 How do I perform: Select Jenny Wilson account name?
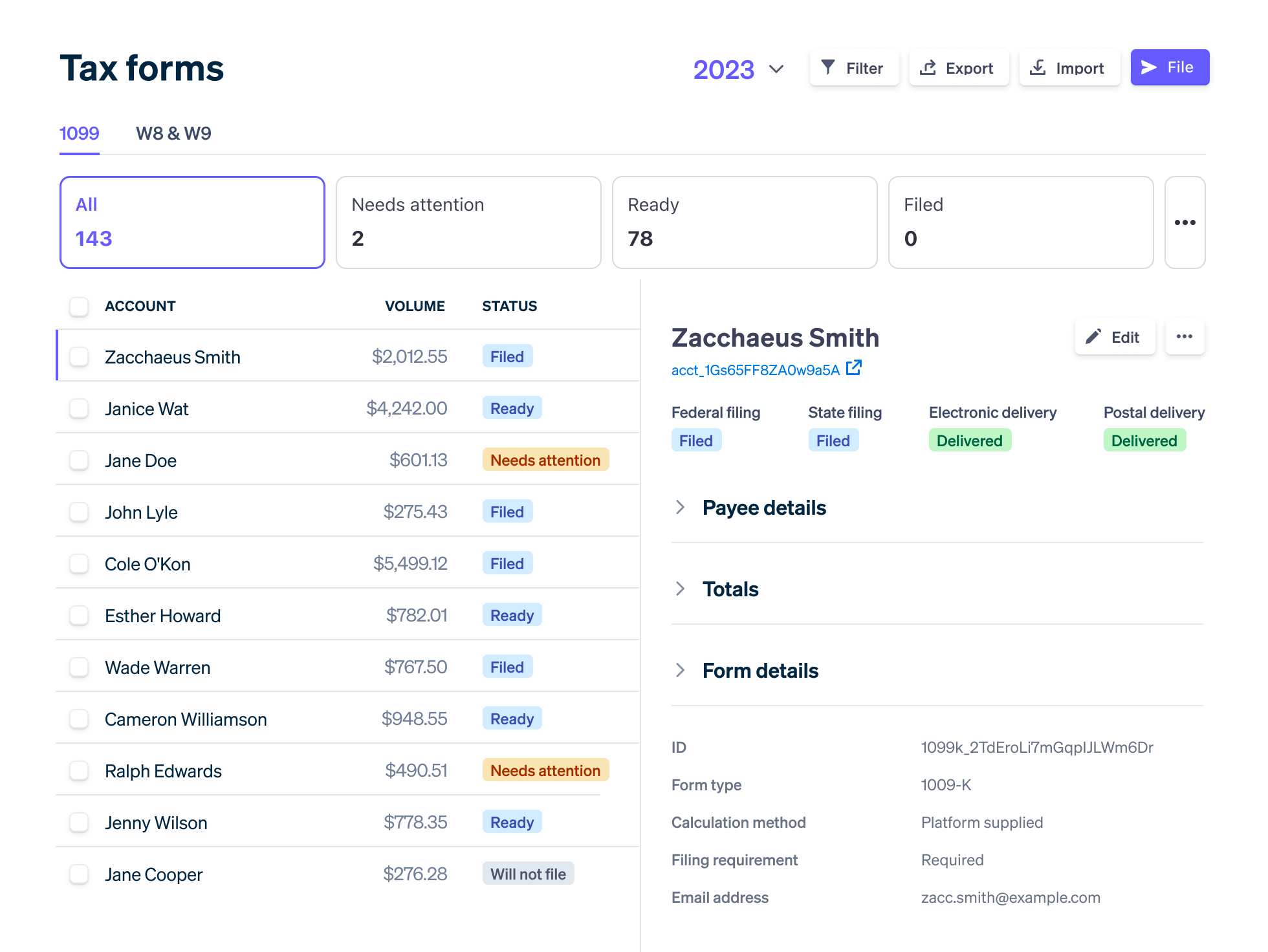(x=156, y=823)
